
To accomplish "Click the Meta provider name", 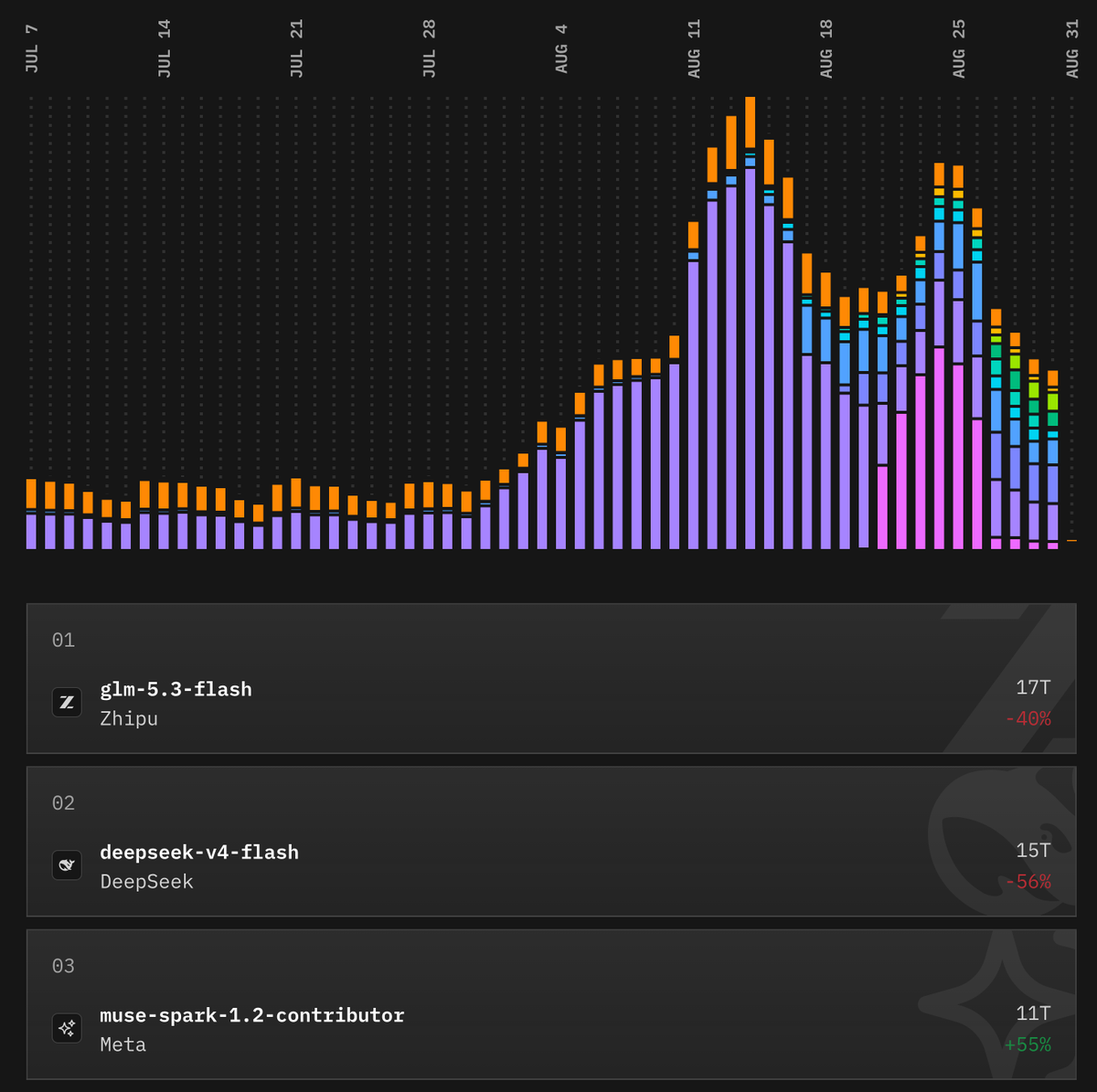I will coord(123,1044).
